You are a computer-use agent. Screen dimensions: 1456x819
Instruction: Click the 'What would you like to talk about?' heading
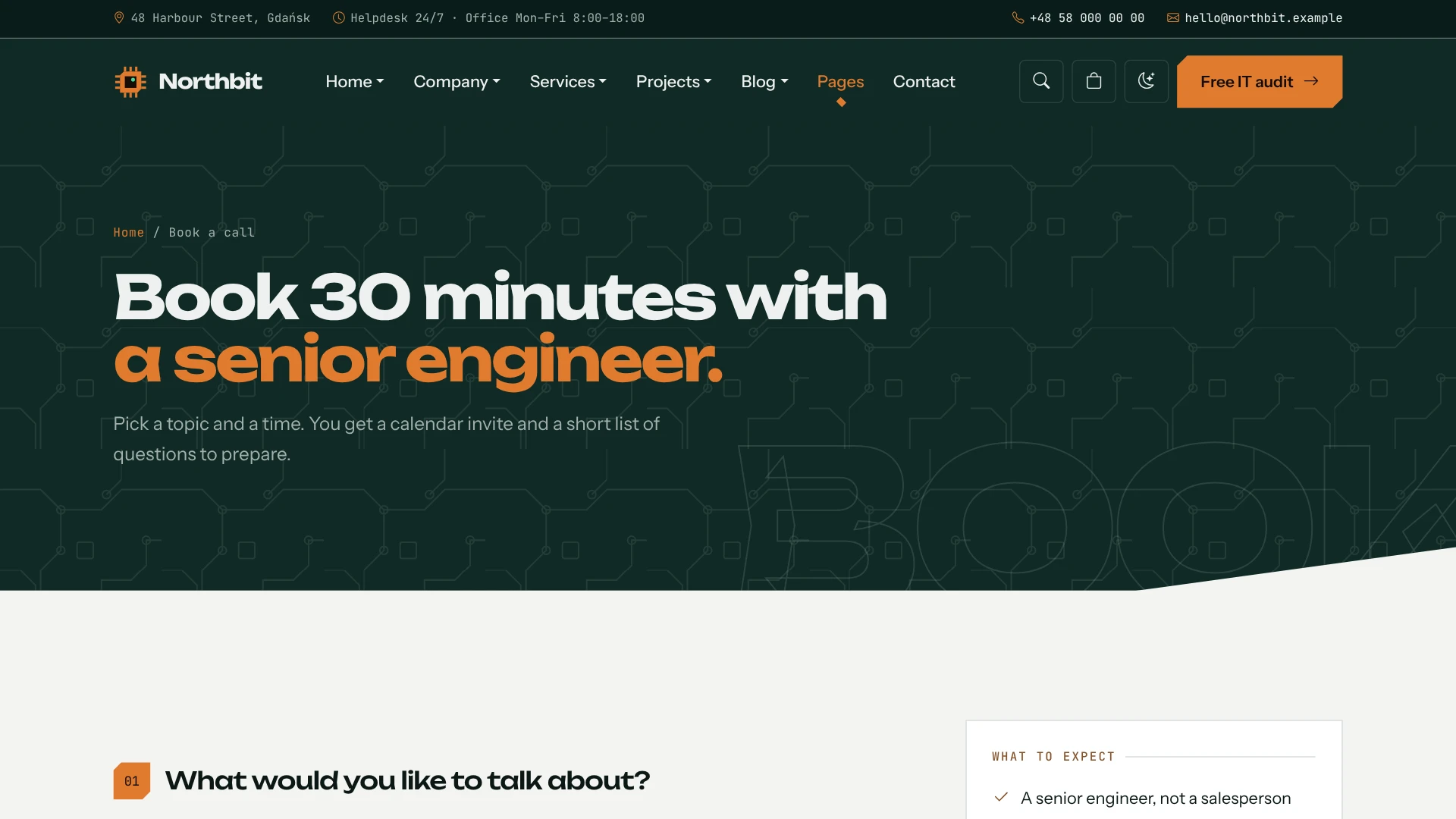click(x=407, y=780)
